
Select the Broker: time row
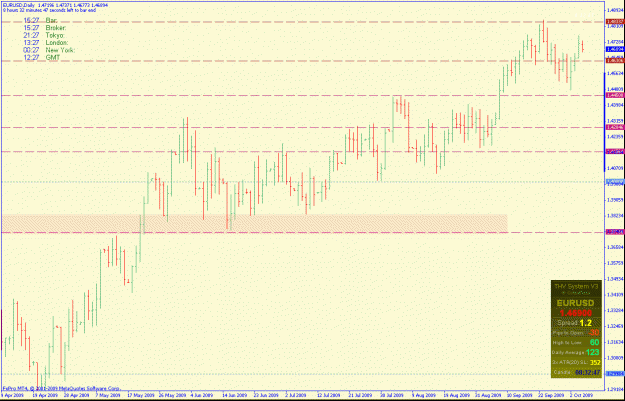[45, 28]
